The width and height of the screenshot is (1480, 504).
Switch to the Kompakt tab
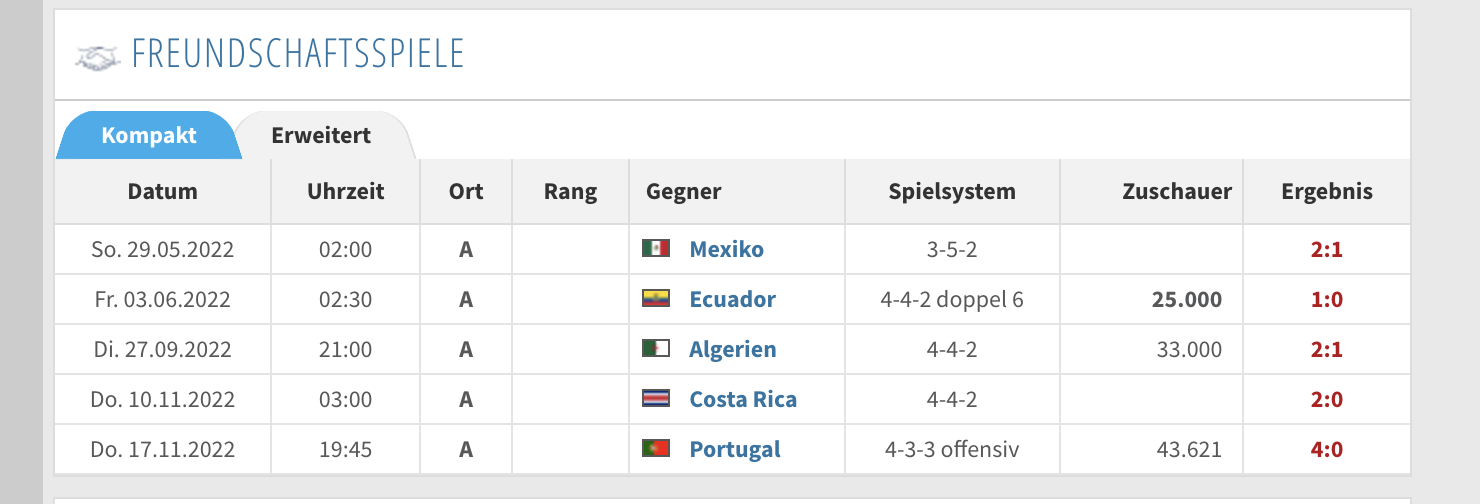tap(149, 135)
